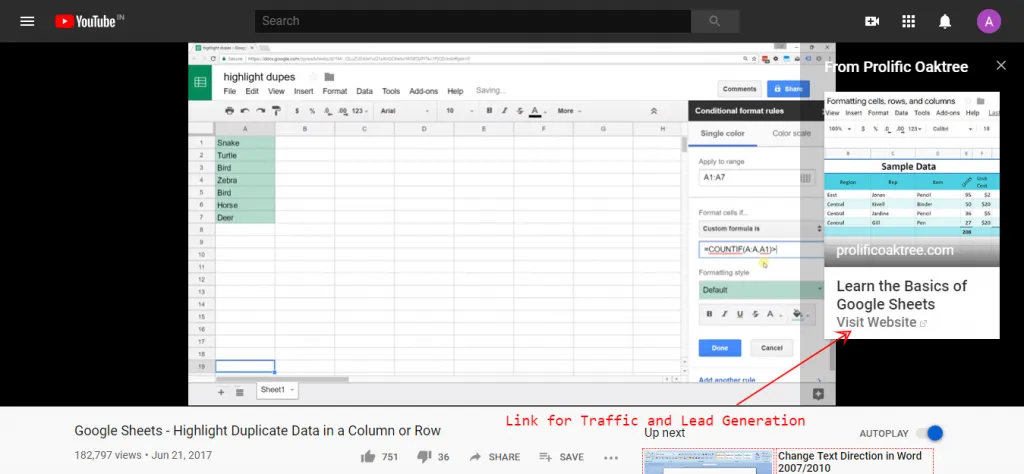Viewport: 1024px width, 474px height.
Task: Open the View menu in highlight dupes
Action: pos(276,91)
